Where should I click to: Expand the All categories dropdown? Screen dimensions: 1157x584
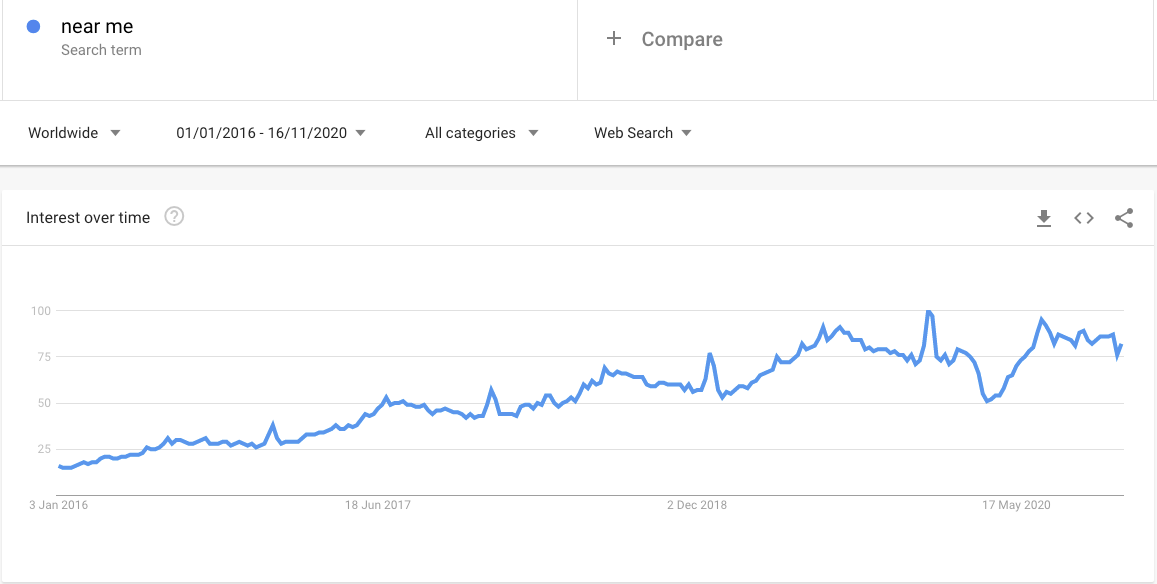click(481, 133)
